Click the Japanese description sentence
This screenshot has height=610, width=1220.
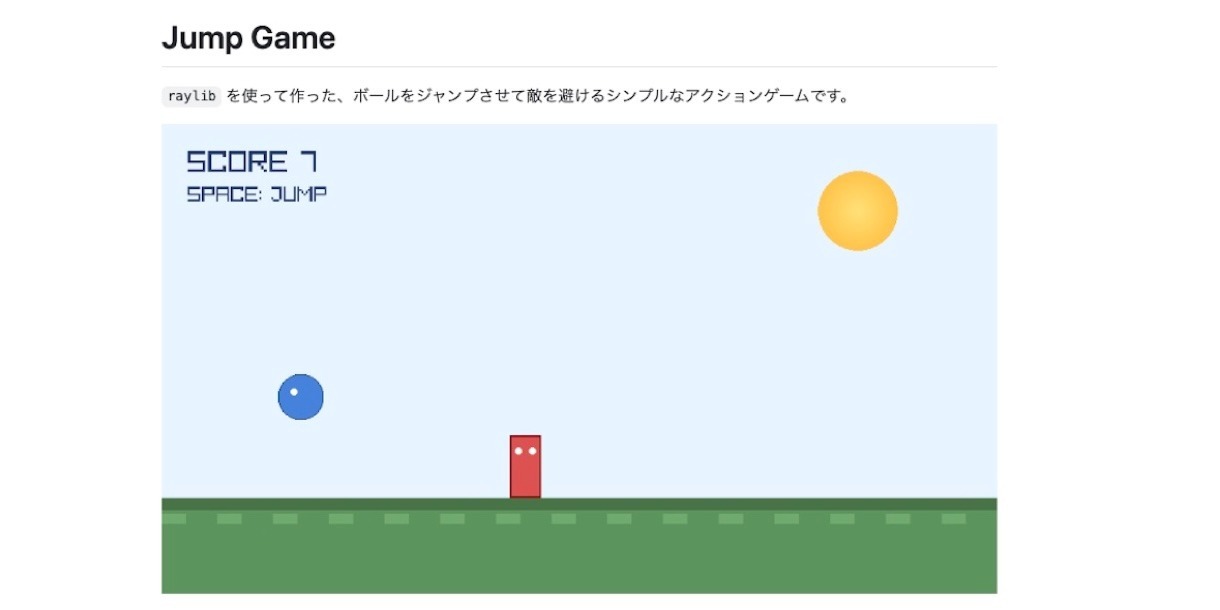(x=537, y=96)
